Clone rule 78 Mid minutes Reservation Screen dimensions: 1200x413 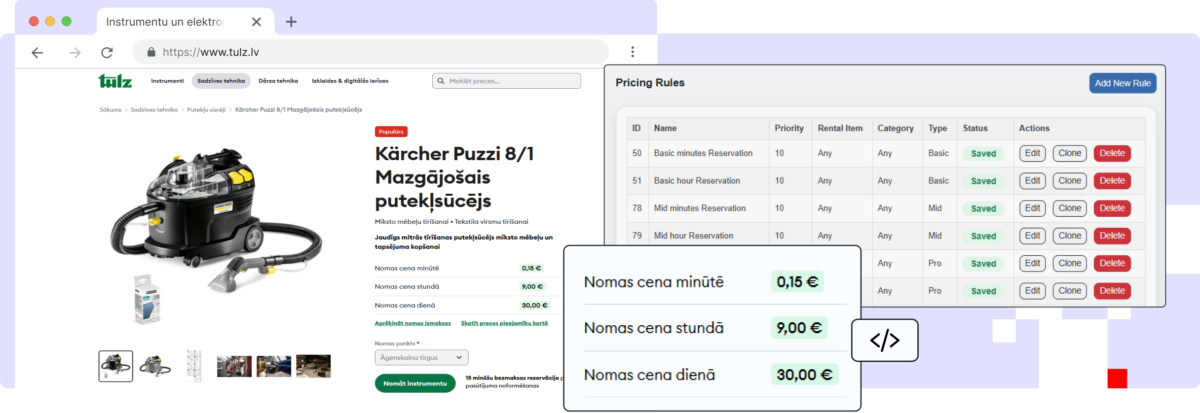pyautogui.click(x=1070, y=208)
